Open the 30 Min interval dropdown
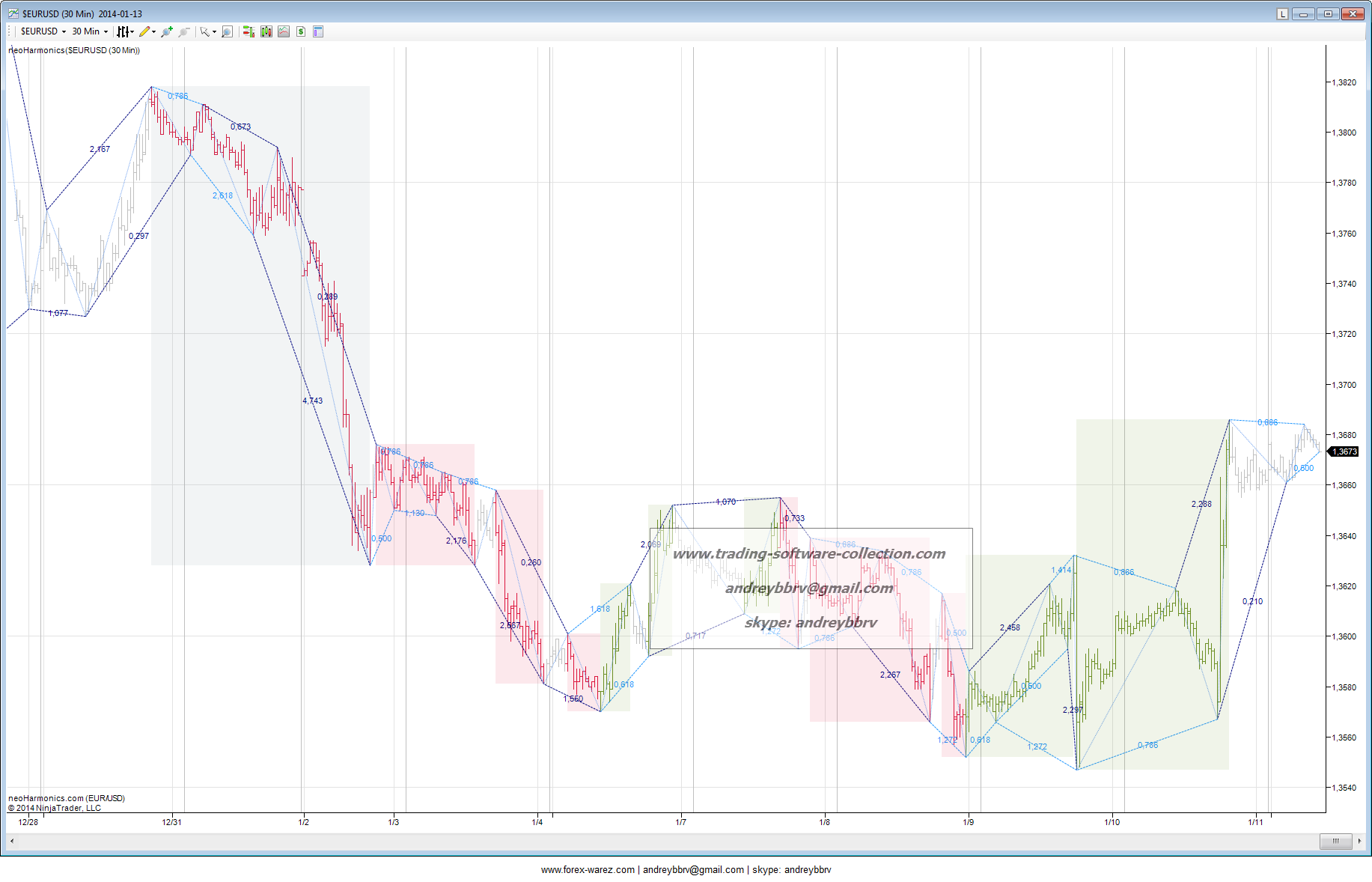 [89, 31]
